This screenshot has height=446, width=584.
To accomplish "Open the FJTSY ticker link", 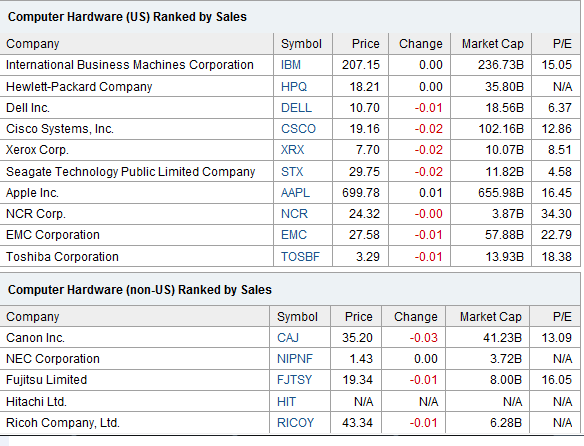I will tap(294, 380).
